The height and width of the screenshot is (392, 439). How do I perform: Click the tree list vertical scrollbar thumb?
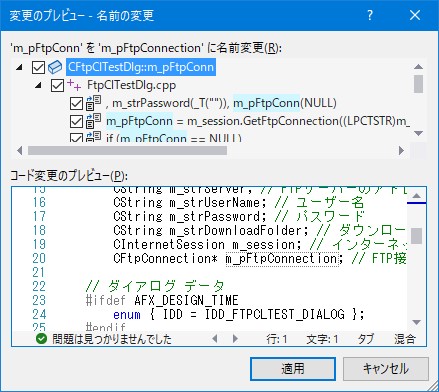click(x=418, y=84)
